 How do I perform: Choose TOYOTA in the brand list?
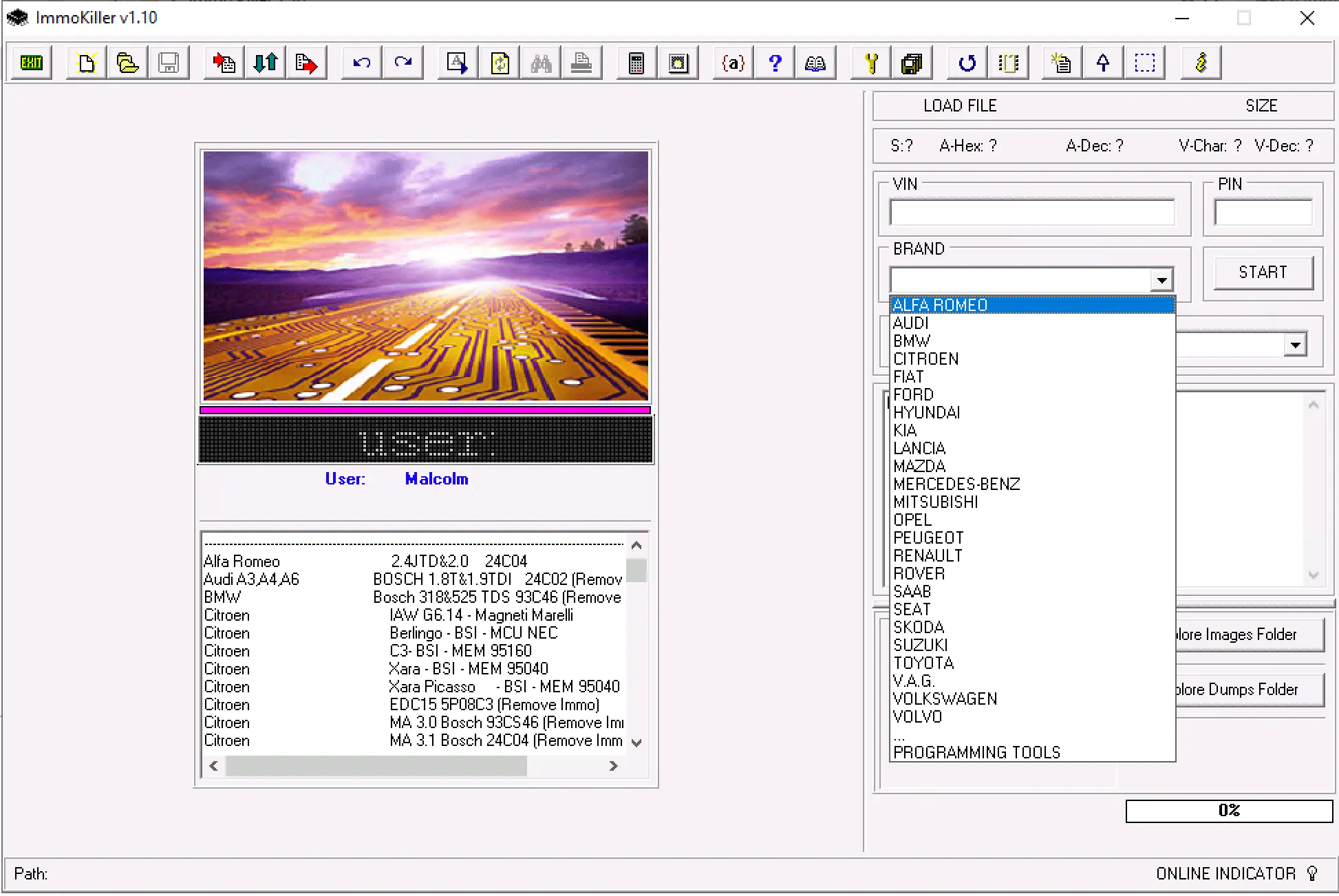point(1032,663)
